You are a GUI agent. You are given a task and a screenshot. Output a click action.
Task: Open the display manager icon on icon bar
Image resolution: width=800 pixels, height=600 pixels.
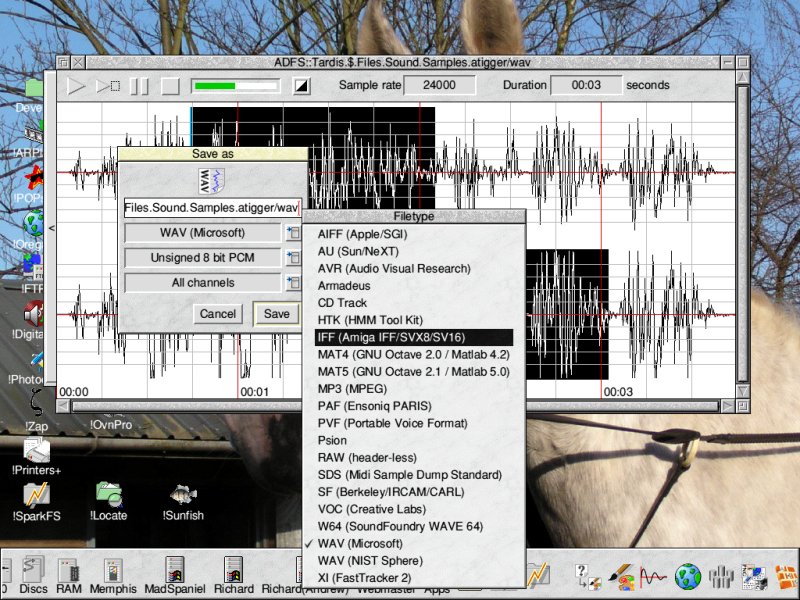(x=753, y=577)
